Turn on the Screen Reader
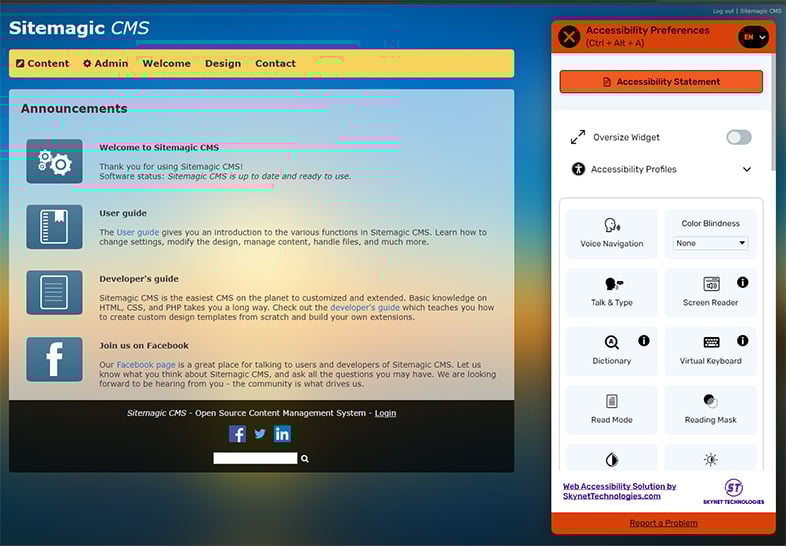This screenshot has width=786, height=546. click(x=710, y=293)
